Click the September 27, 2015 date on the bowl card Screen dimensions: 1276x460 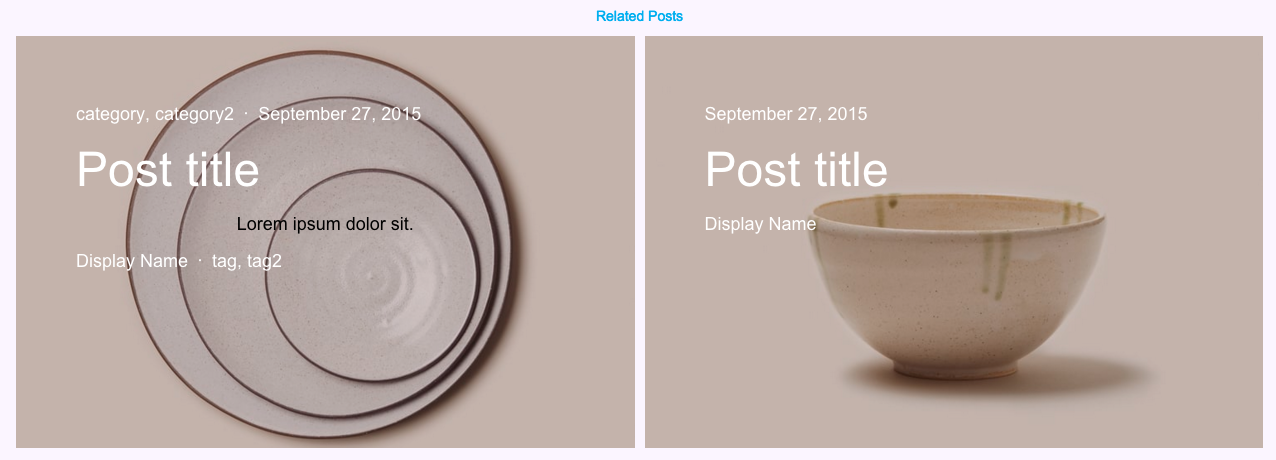786,114
